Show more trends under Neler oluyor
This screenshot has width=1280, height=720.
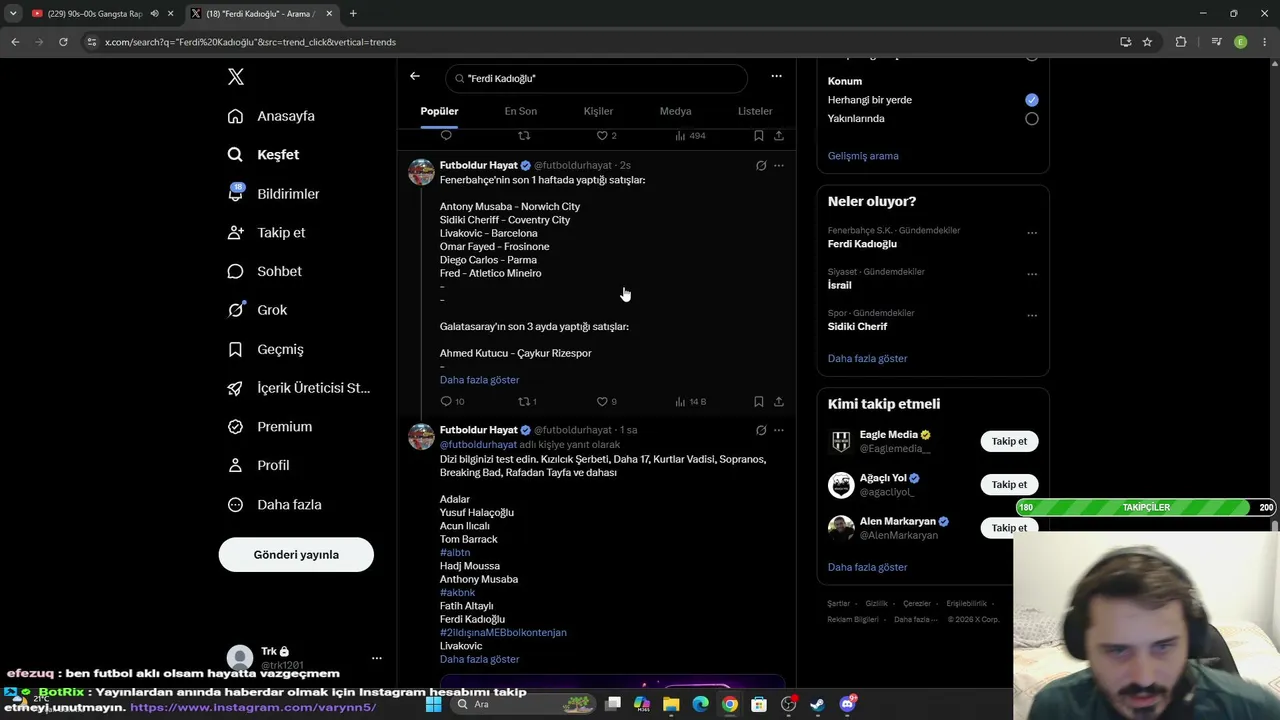click(867, 358)
